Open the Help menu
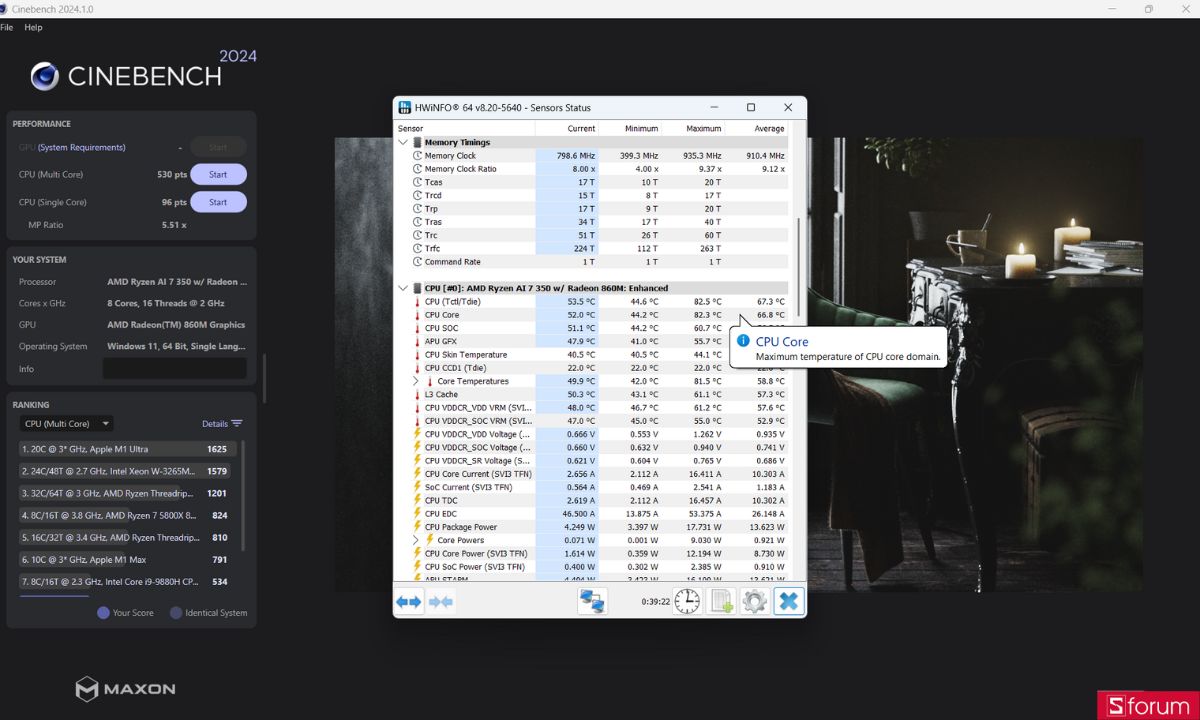1200x720 pixels. coord(33,27)
